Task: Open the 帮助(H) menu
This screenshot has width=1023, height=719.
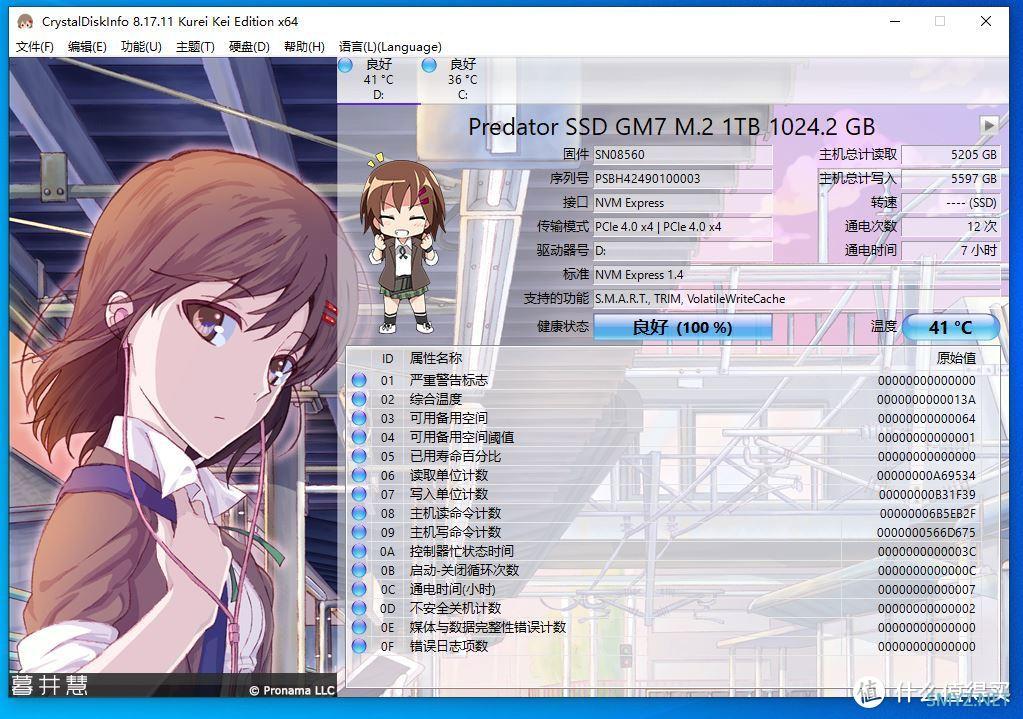Action: 304,46
